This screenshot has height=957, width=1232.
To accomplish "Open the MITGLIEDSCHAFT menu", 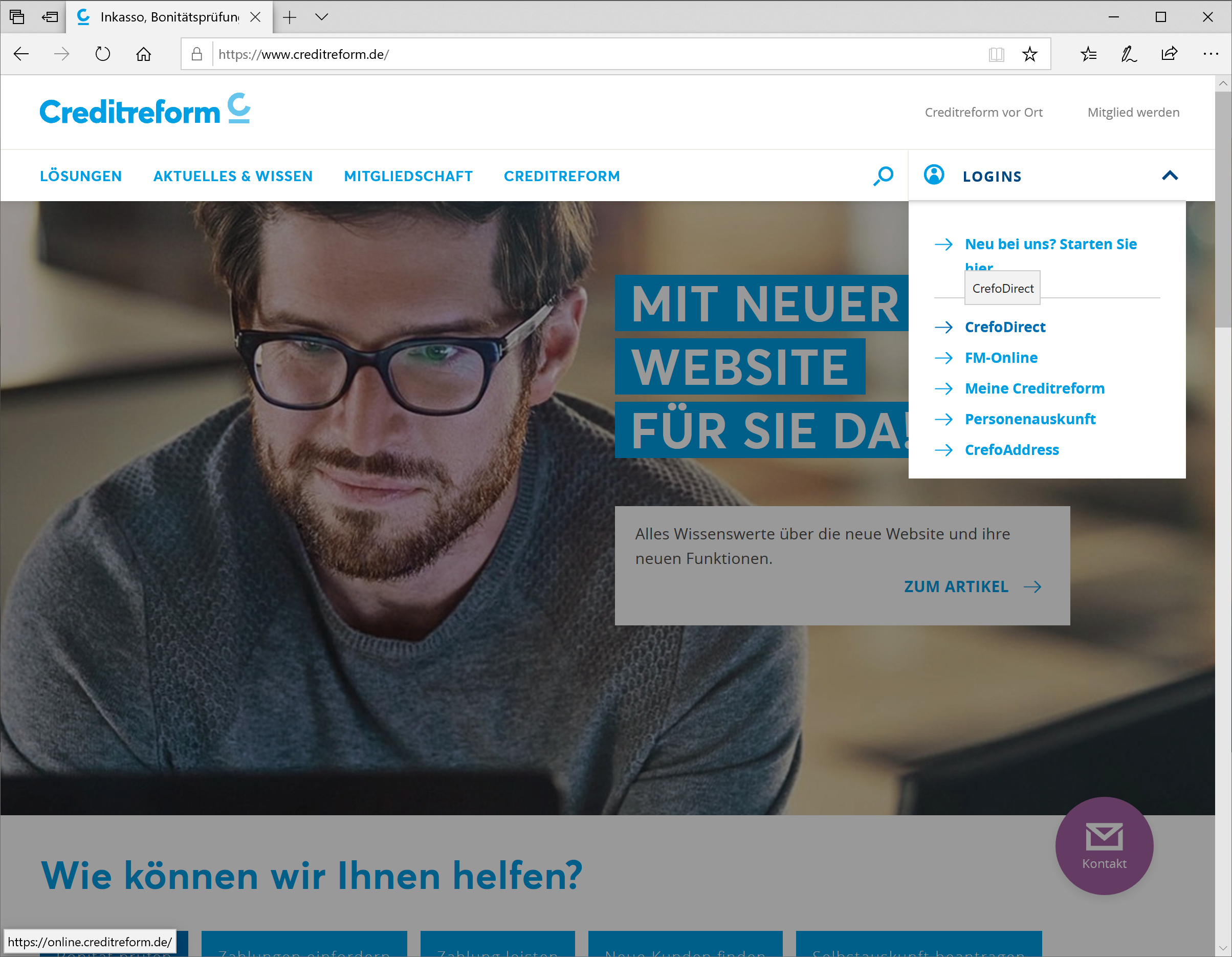I will (408, 176).
